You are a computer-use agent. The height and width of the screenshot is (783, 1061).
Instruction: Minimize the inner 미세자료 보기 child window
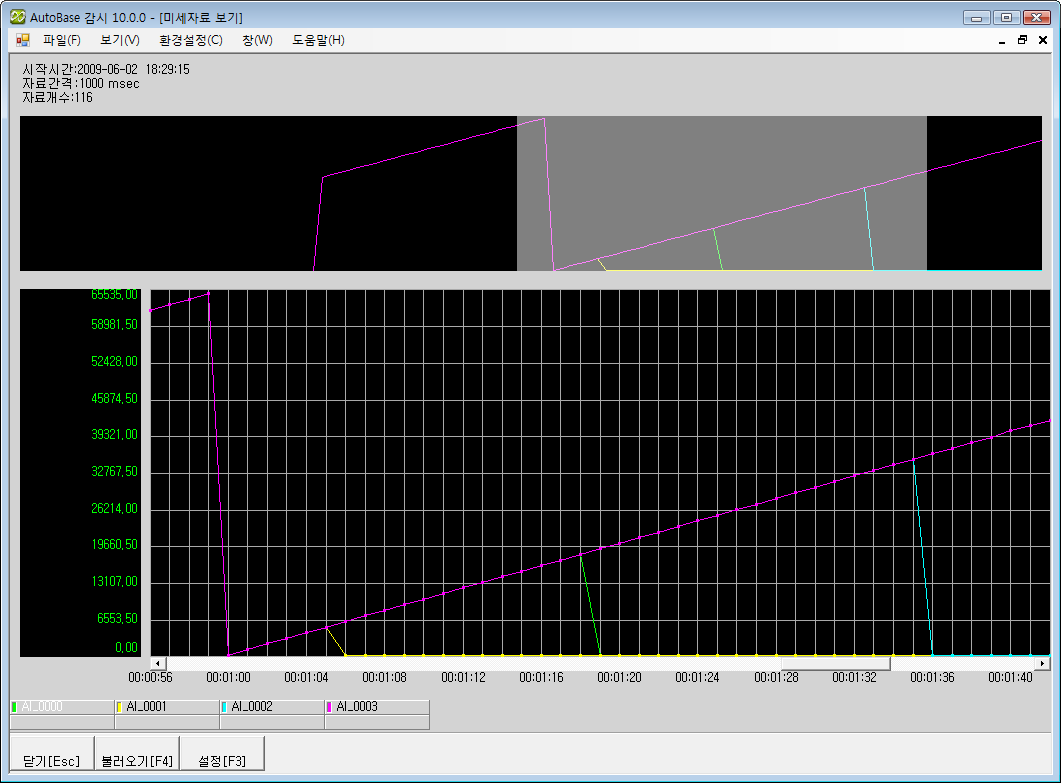pyautogui.click(x=1002, y=40)
